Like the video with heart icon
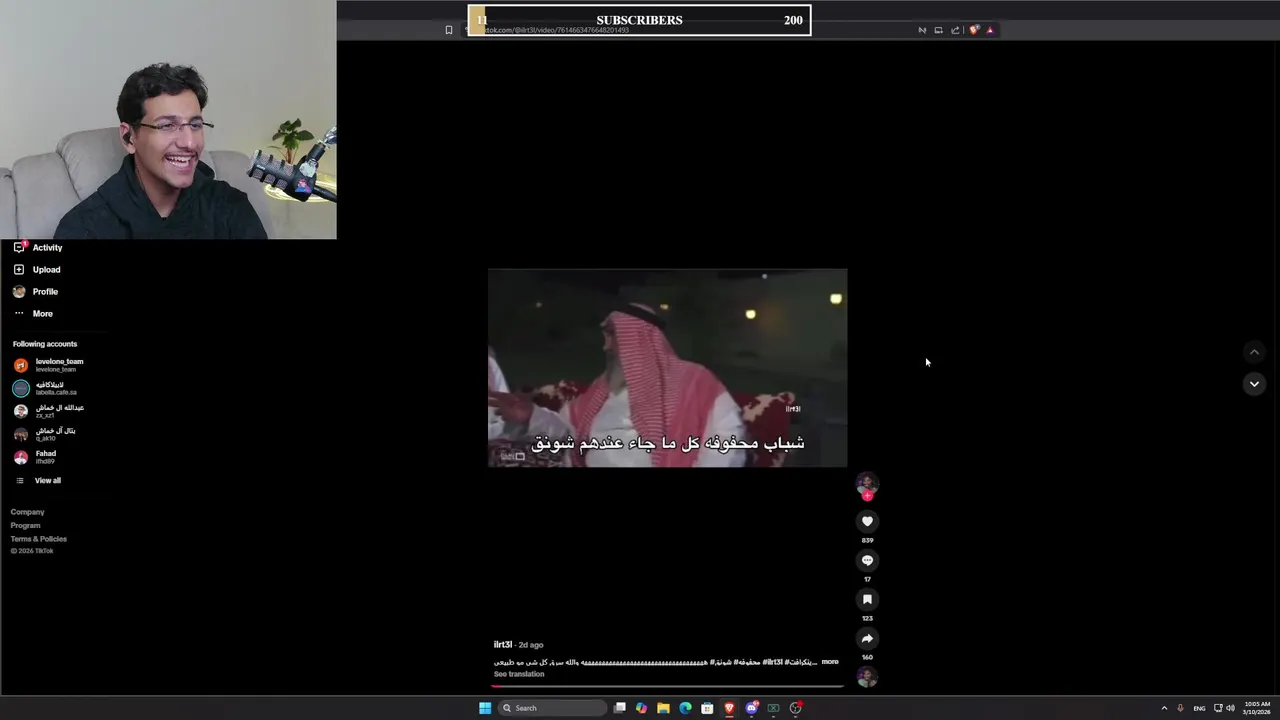This screenshot has width=1280, height=720. coord(867,521)
